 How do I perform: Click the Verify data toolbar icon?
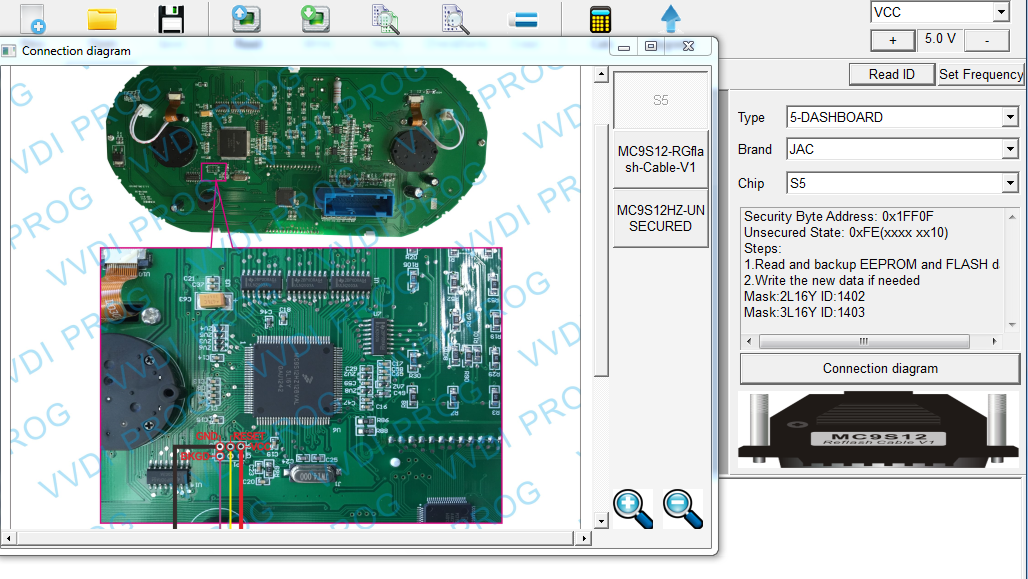[x=386, y=19]
